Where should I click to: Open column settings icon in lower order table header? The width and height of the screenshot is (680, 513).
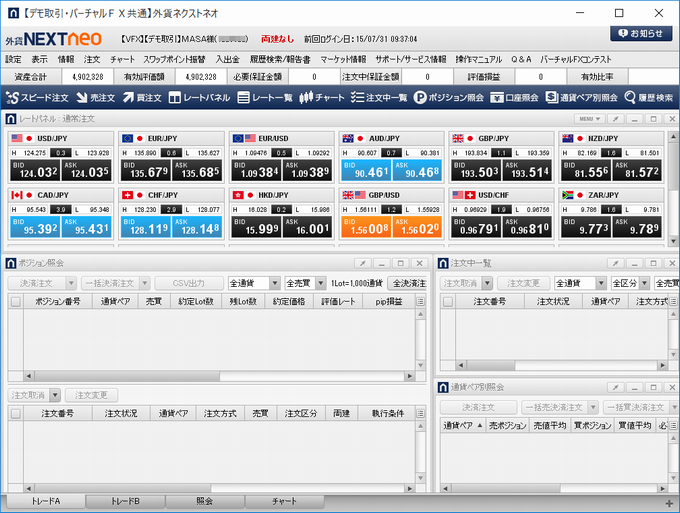tap(420, 413)
